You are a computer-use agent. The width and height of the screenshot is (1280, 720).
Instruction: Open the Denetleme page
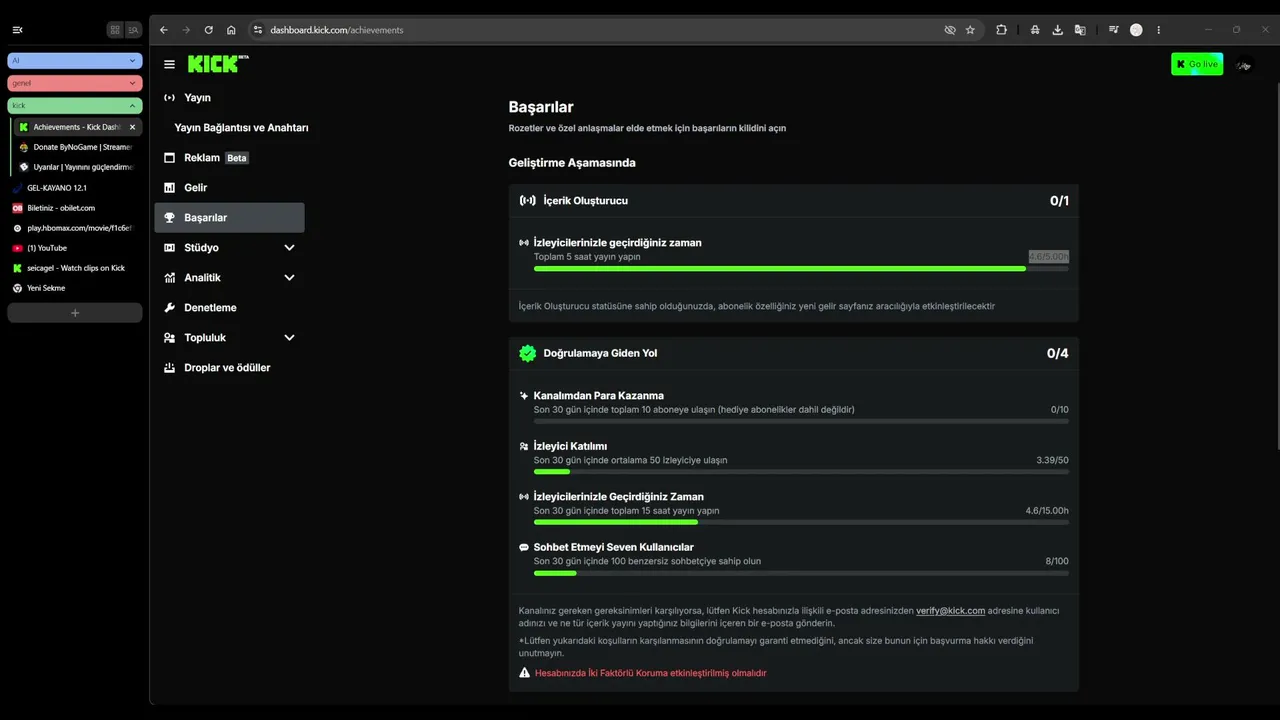tap(230, 308)
